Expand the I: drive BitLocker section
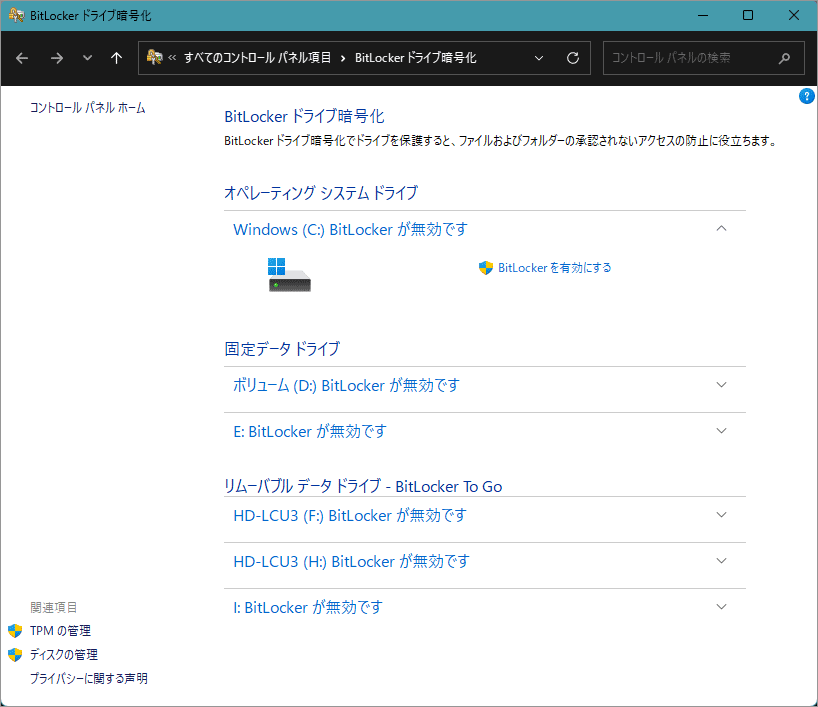The width and height of the screenshot is (818, 707). point(722,607)
